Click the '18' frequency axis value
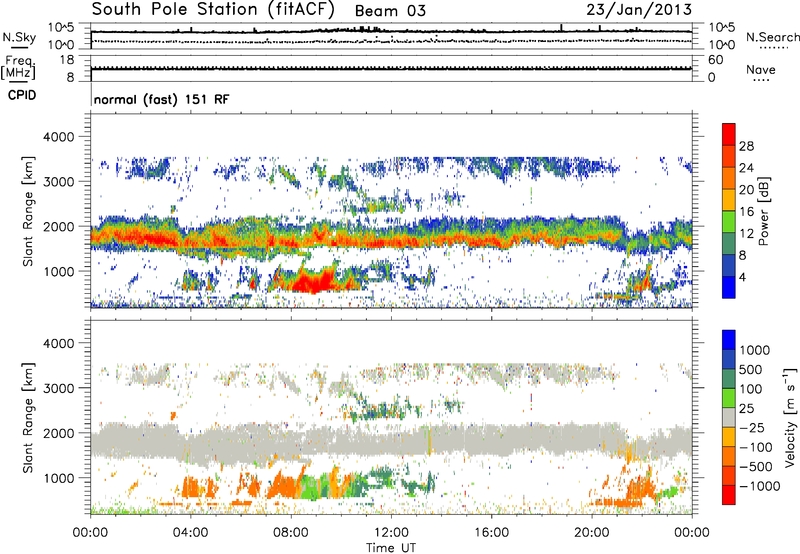Viewport: 800px width, 554px height. 67,60
